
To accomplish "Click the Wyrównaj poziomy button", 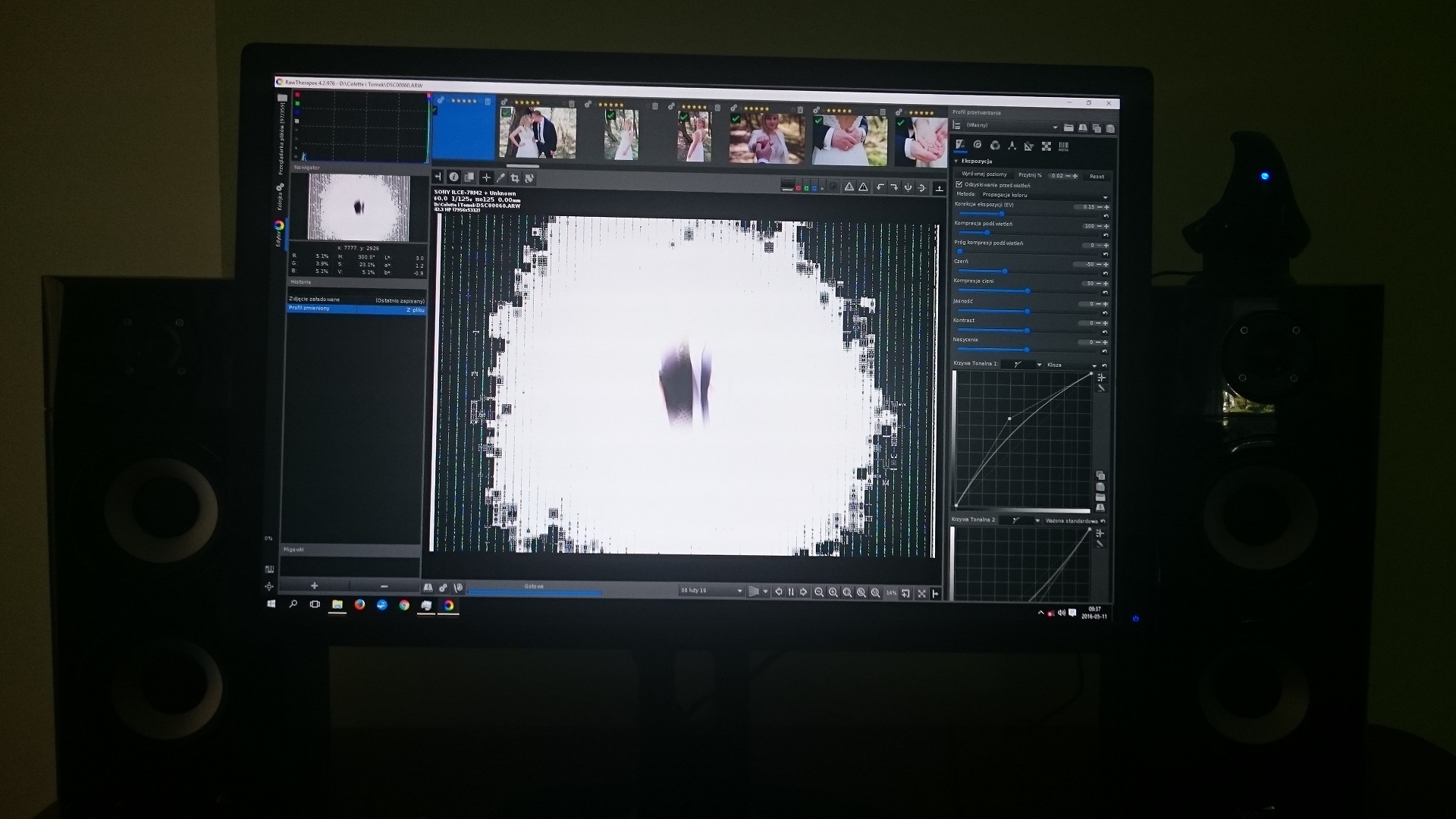I will click(984, 174).
